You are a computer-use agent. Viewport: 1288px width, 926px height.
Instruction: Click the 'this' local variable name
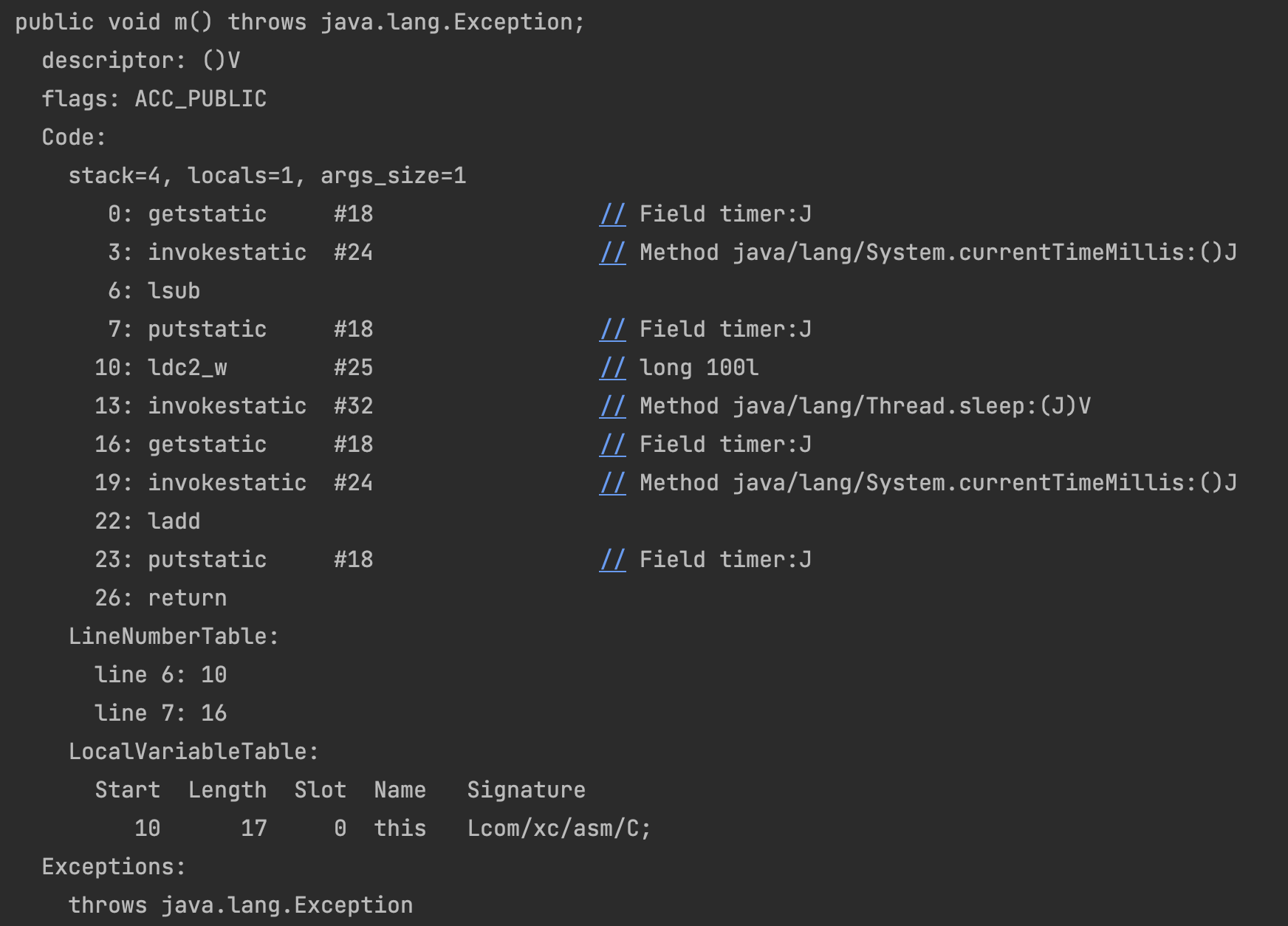coord(400,829)
